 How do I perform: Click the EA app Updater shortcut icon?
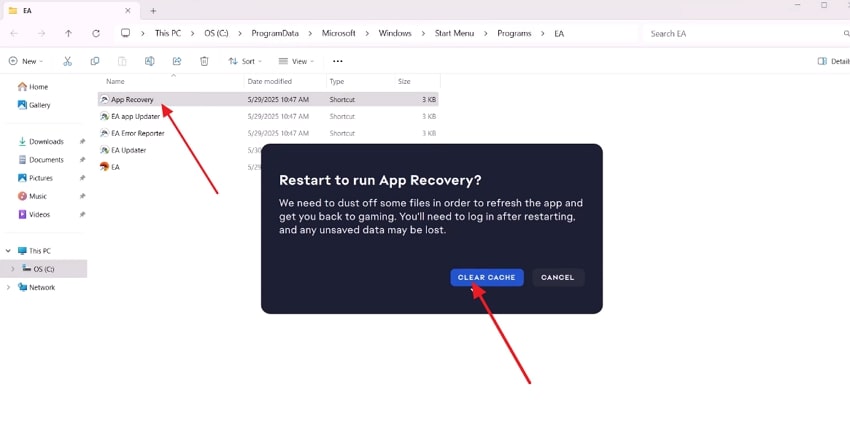click(105, 116)
